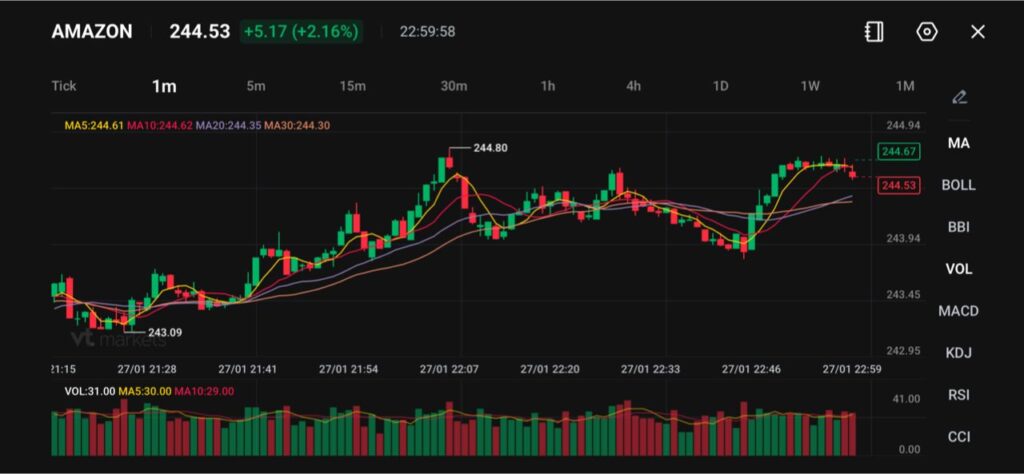This screenshot has width=1024, height=474.
Task: Select the CCI indicator
Action: point(958,437)
